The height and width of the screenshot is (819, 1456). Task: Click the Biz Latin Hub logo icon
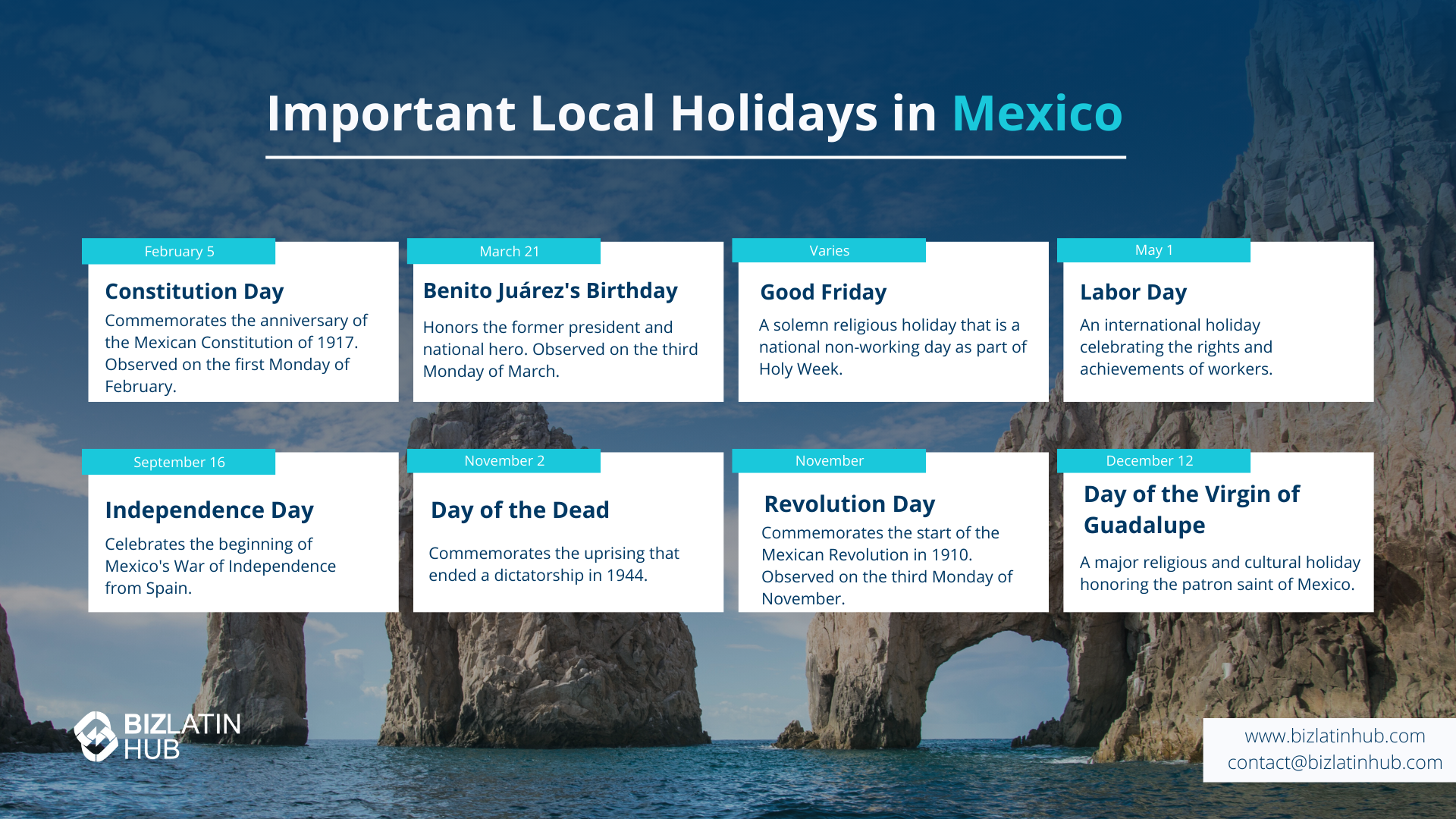tap(96, 735)
